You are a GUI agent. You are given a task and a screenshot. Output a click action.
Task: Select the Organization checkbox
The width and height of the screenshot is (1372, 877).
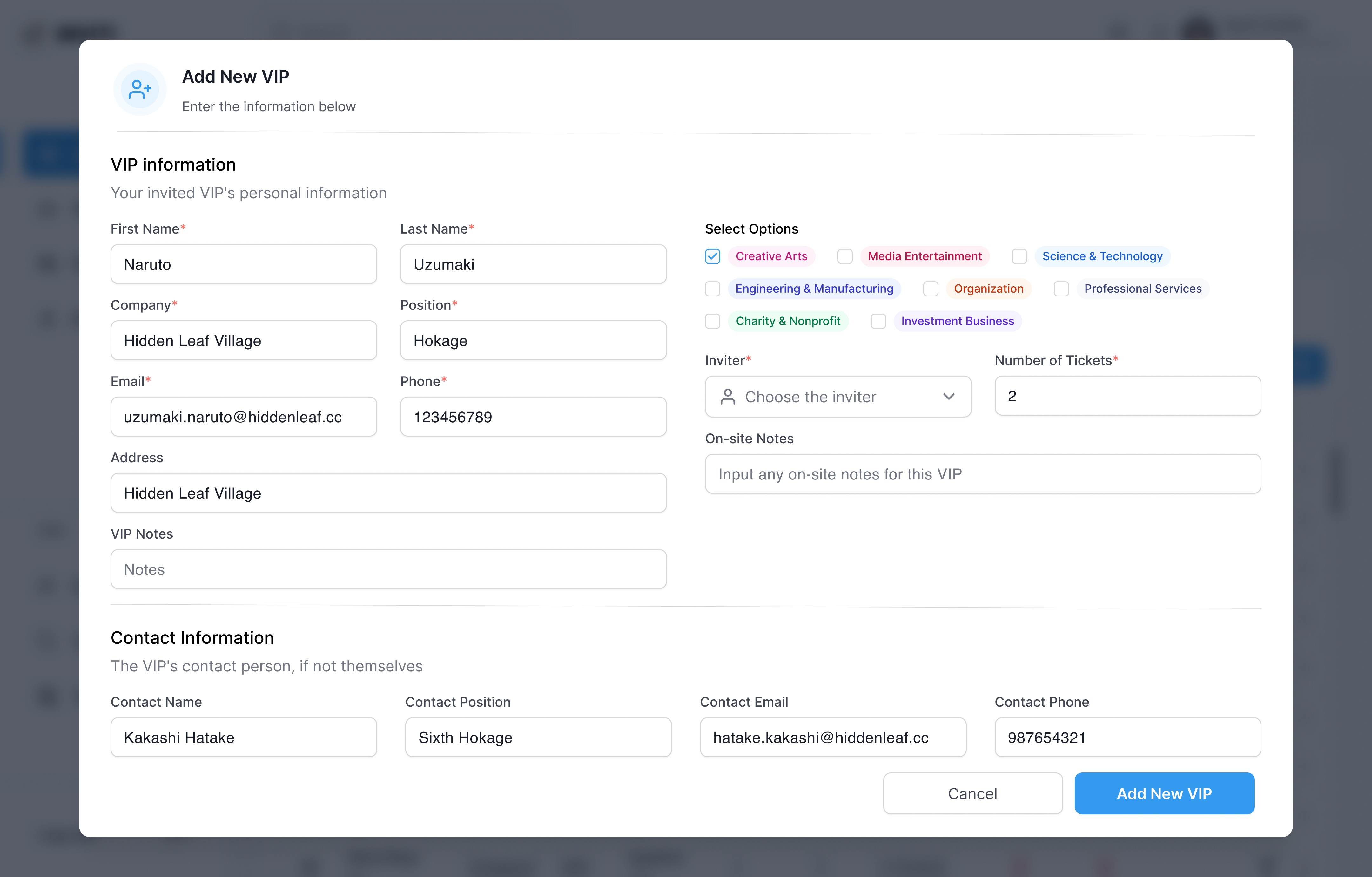931,289
